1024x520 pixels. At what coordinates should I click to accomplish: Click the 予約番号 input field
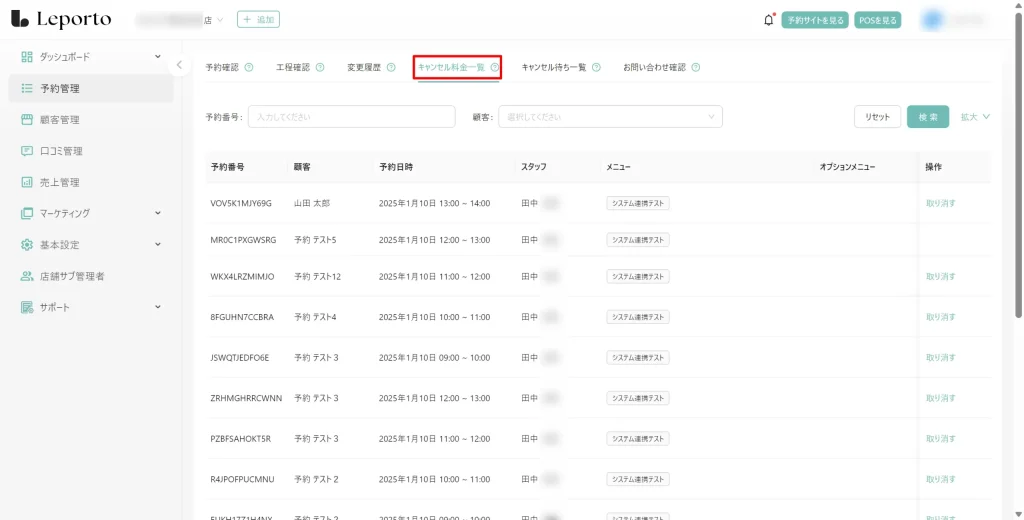337,117
